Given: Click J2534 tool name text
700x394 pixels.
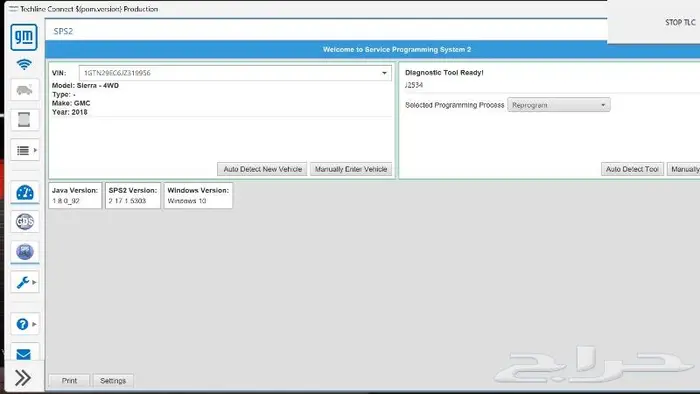Looking at the screenshot, I should tap(414, 85).
